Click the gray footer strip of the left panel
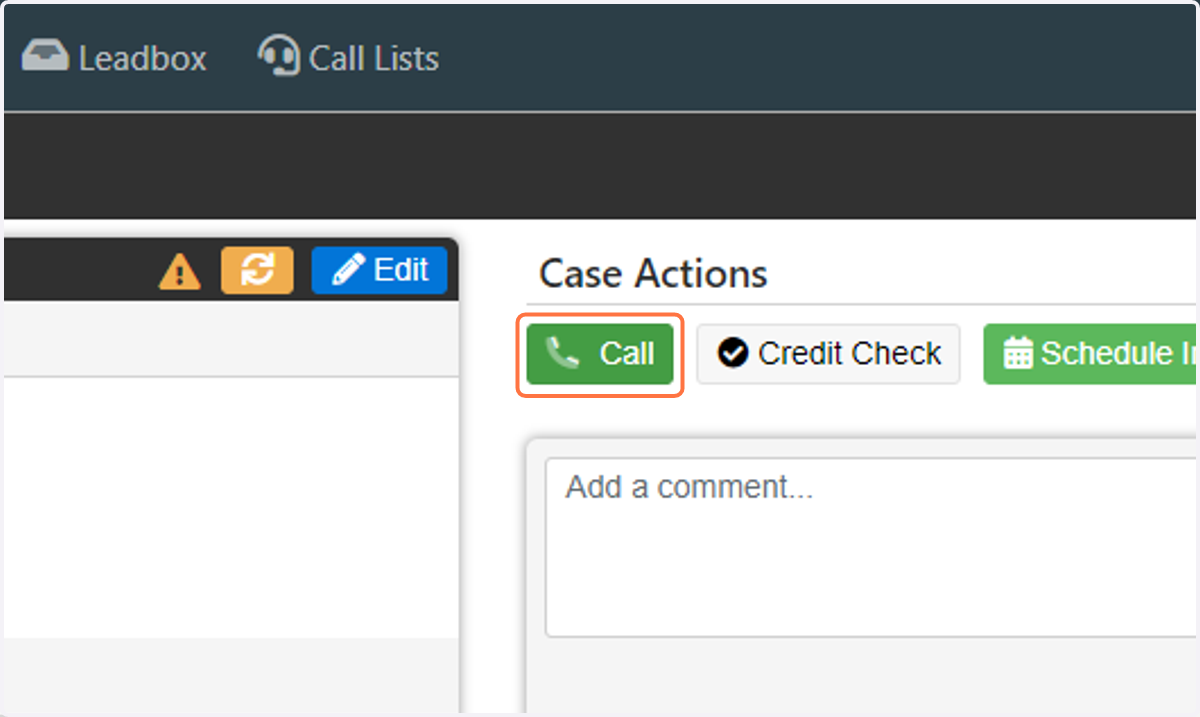 click(230, 675)
